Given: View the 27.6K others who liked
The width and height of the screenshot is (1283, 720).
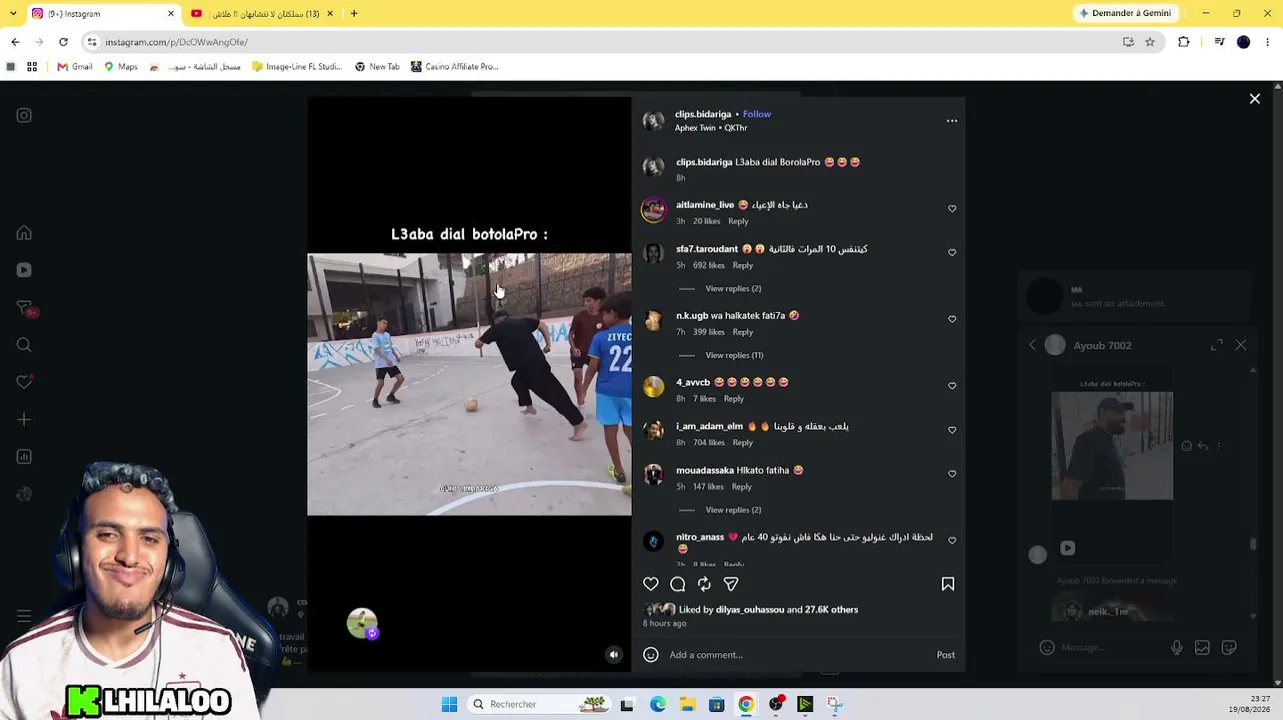Looking at the screenshot, I should (x=832, y=610).
